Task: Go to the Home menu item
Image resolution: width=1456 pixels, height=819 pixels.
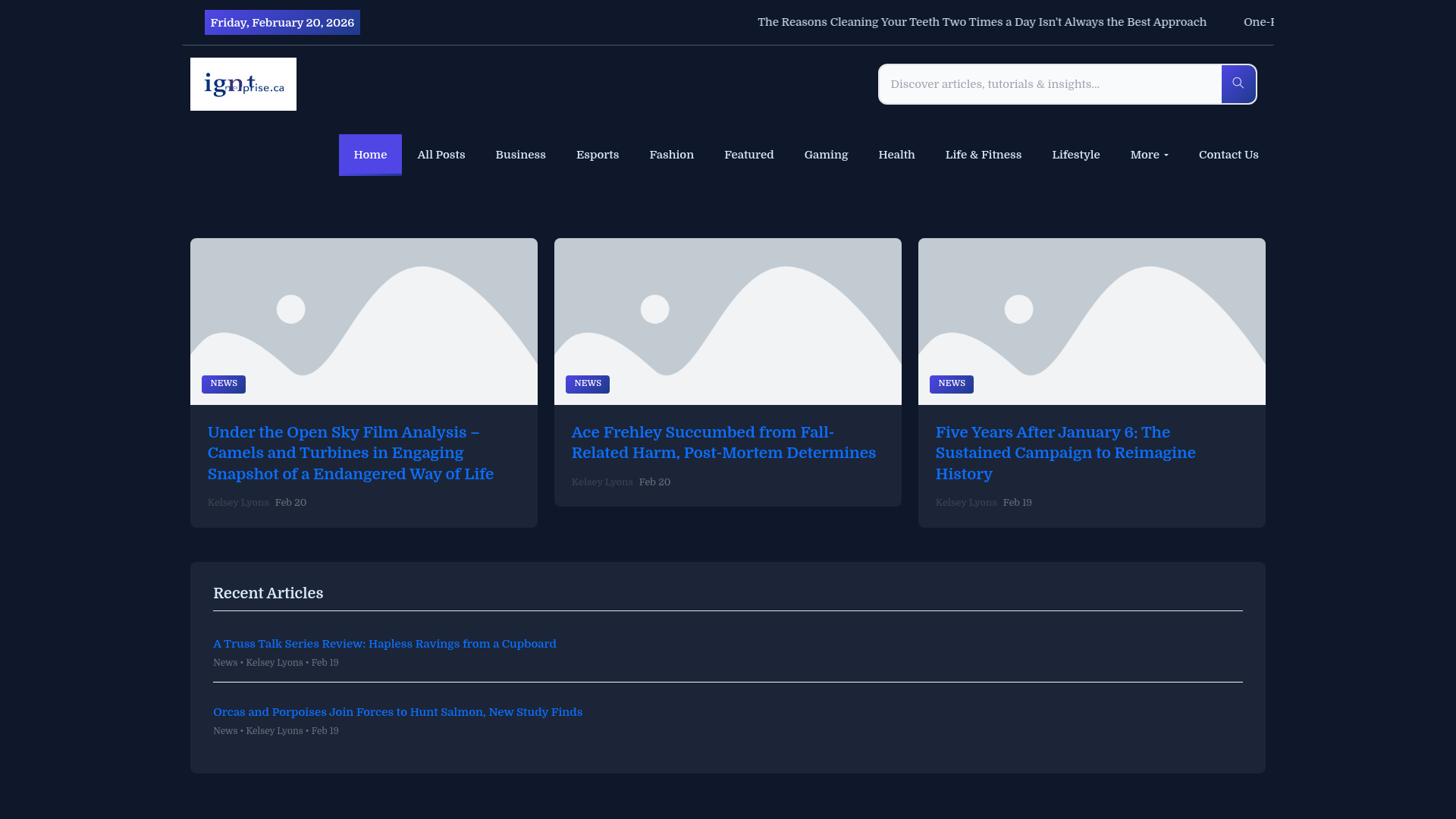Action: [370, 155]
